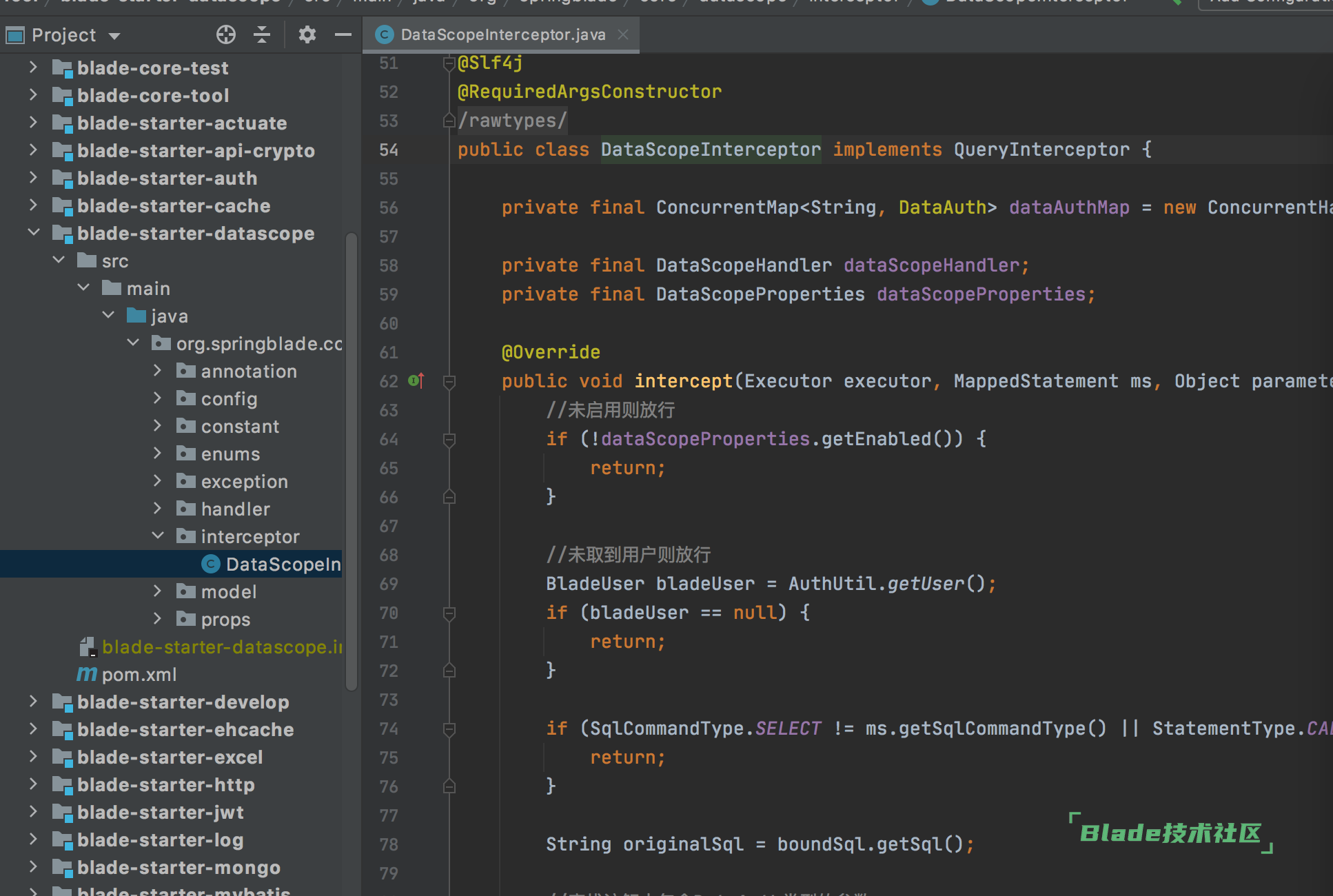Select the blade-starter-cache module
The width and height of the screenshot is (1333, 896).
click(x=173, y=205)
